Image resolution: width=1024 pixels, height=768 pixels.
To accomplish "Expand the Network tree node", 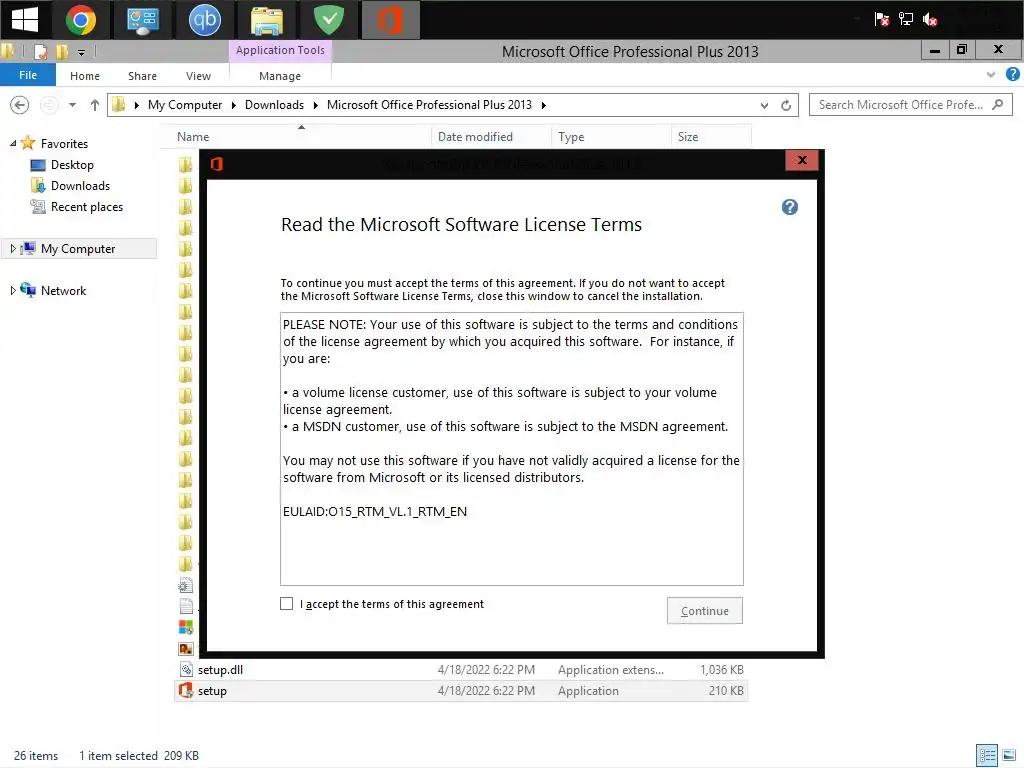I will pyautogui.click(x=12, y=290).
